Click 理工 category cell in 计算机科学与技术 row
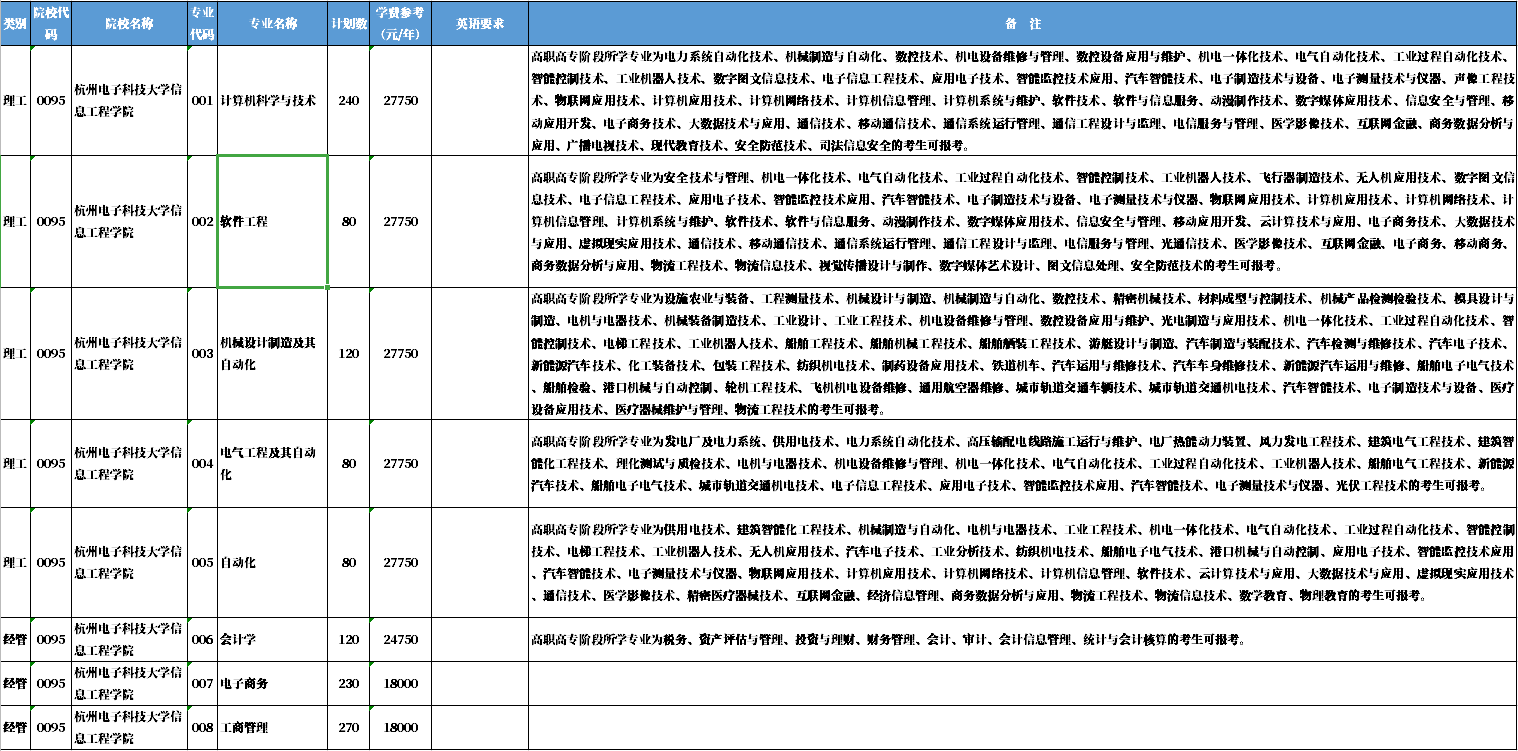Viewport: 1518px width, 751px height. click(15, 101)
